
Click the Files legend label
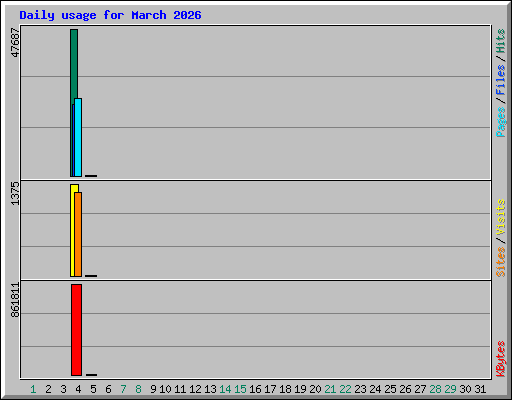pyautogui.click(x=500, y=80)
